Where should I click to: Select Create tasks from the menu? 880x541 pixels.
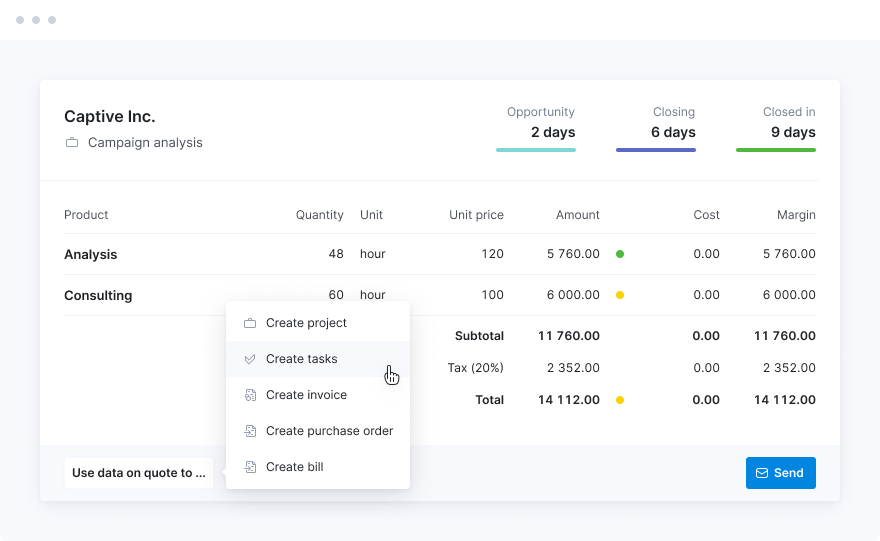(x=301, y=359)
